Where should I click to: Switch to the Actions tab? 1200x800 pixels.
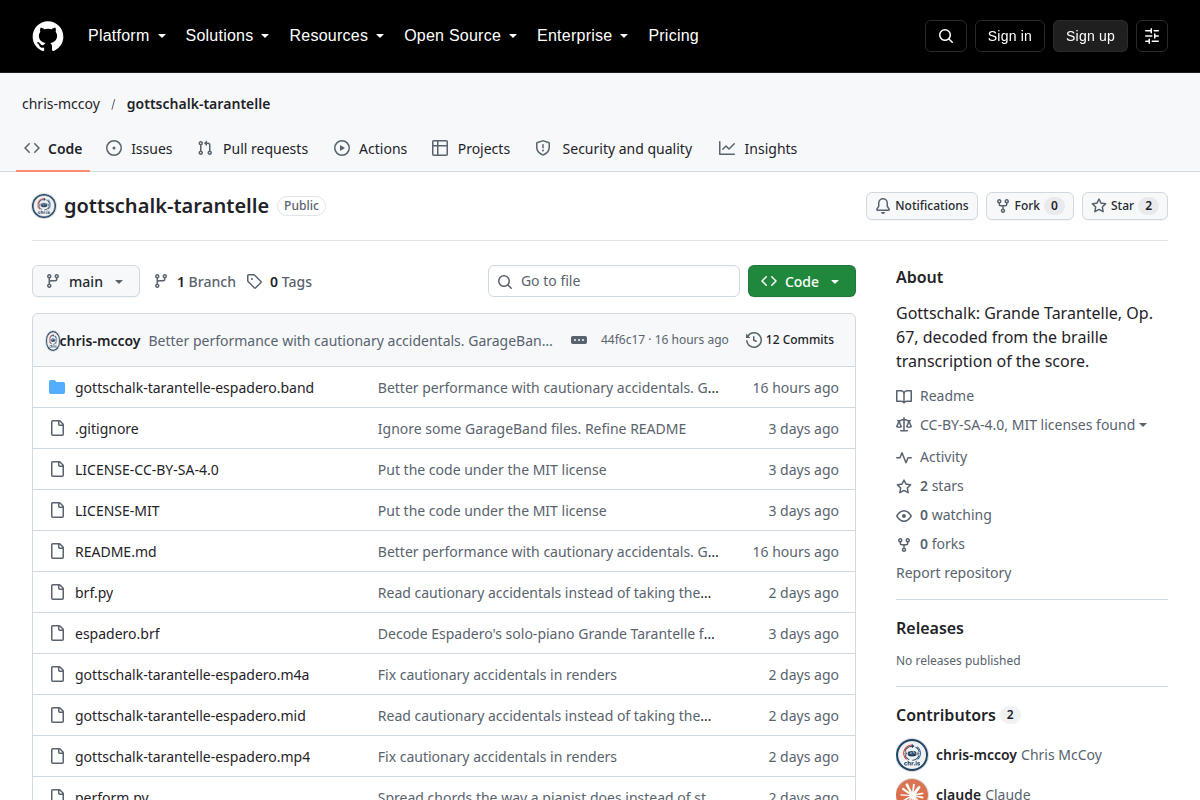[x=370, y=149]
